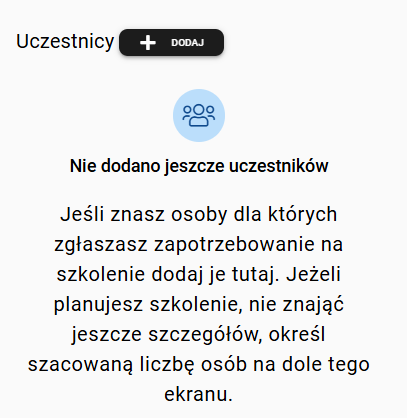Click the 'Nie dodano jeszcze uczestników' heading
Image resolution: width=407 pixels, height=418 pixels.
[199, 166]
